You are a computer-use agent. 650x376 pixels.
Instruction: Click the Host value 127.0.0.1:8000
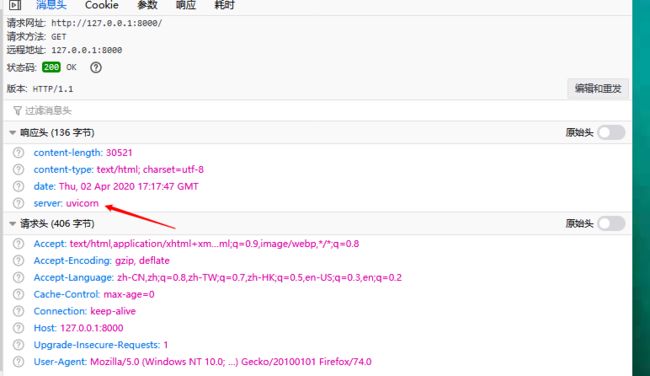point(92,328)
